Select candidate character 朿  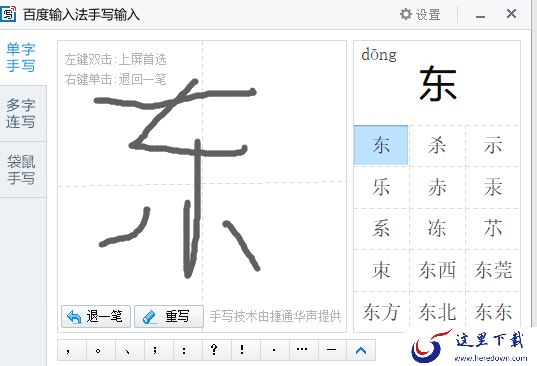[x=381, y=270]
